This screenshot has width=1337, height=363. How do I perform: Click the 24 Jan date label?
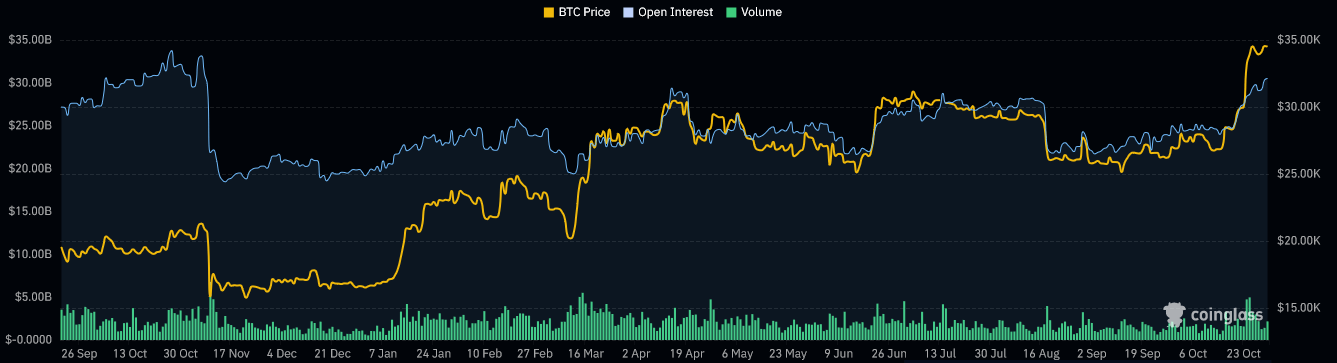[434, 354]
